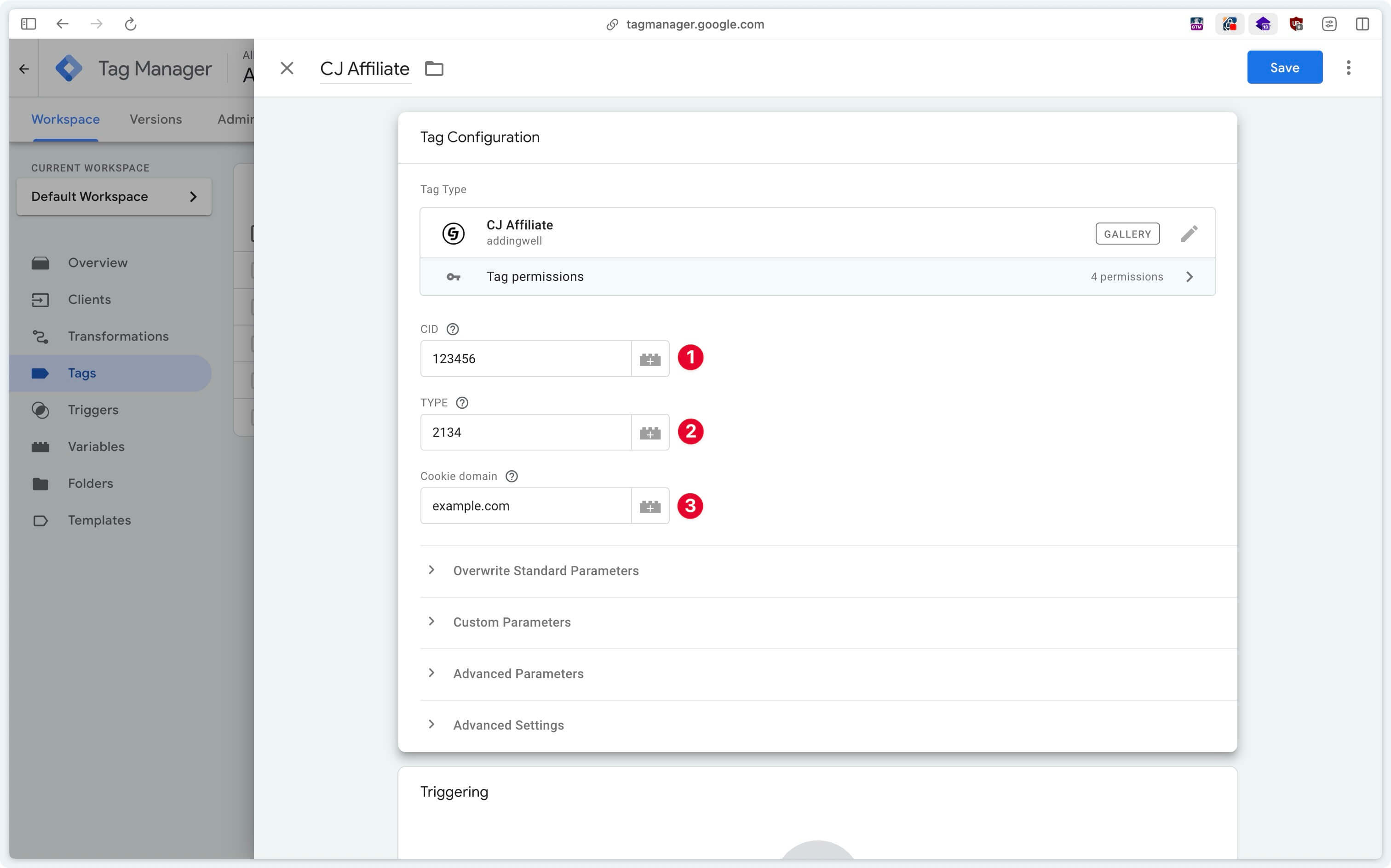Close the CJ Affiliate tag editor
This screenshot has height=868, width=1391.
coord(287,69)
